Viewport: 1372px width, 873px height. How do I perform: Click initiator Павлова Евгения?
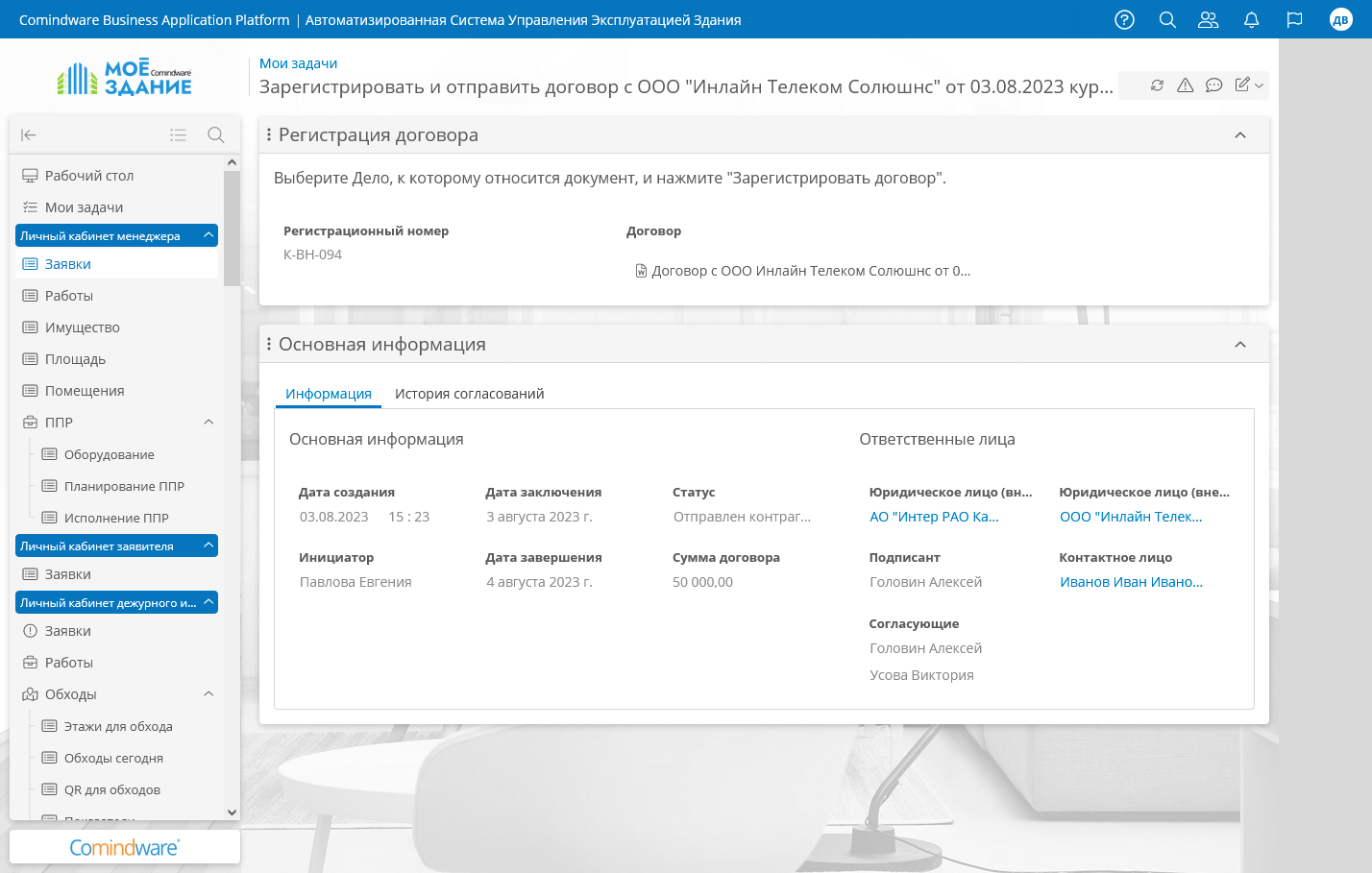coord(355,582)
